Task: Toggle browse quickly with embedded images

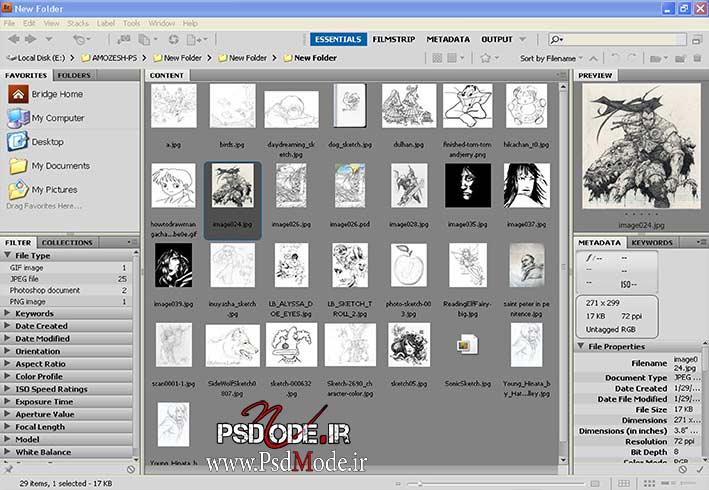Action: tap(437, 58)
